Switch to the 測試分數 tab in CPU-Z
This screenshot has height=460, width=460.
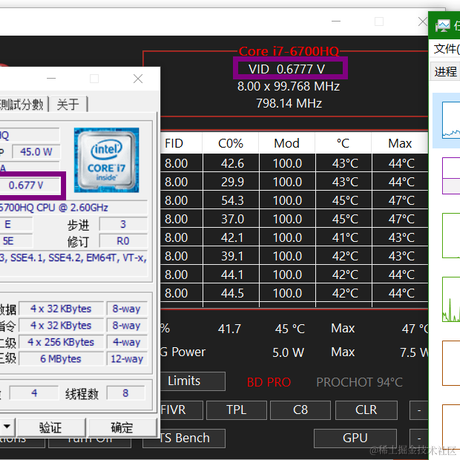(22, 104)
